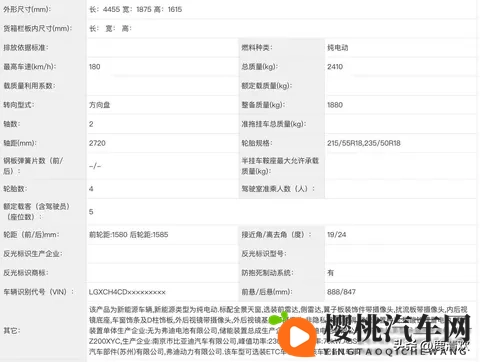The image size is (480, 362).
Task: Click the 准拖挂车总质量(kg) label
Action: pos(274,124)
